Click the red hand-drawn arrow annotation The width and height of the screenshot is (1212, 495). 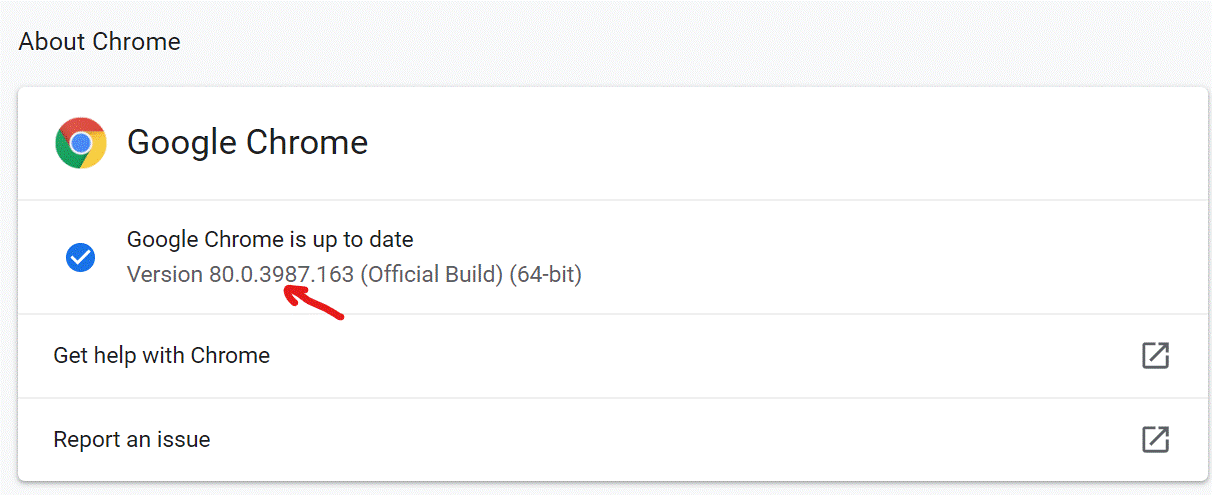314,303
